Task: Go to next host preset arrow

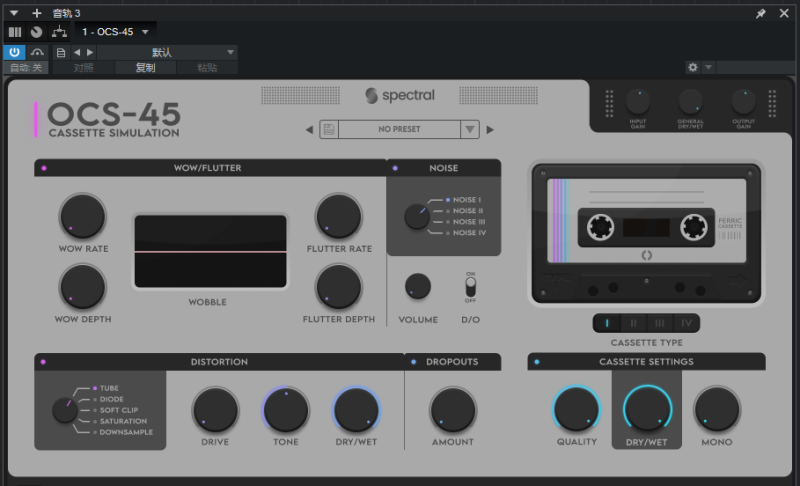Action: click(x=90, y=52)
